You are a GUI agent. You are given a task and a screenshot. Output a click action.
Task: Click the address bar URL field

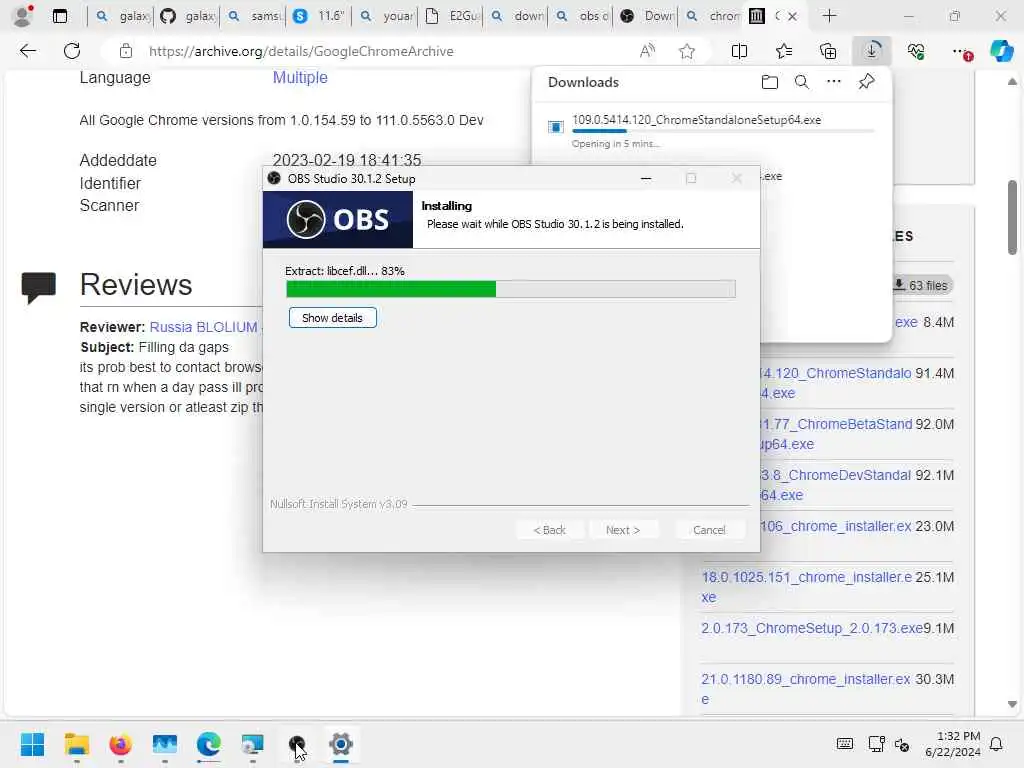301,51
